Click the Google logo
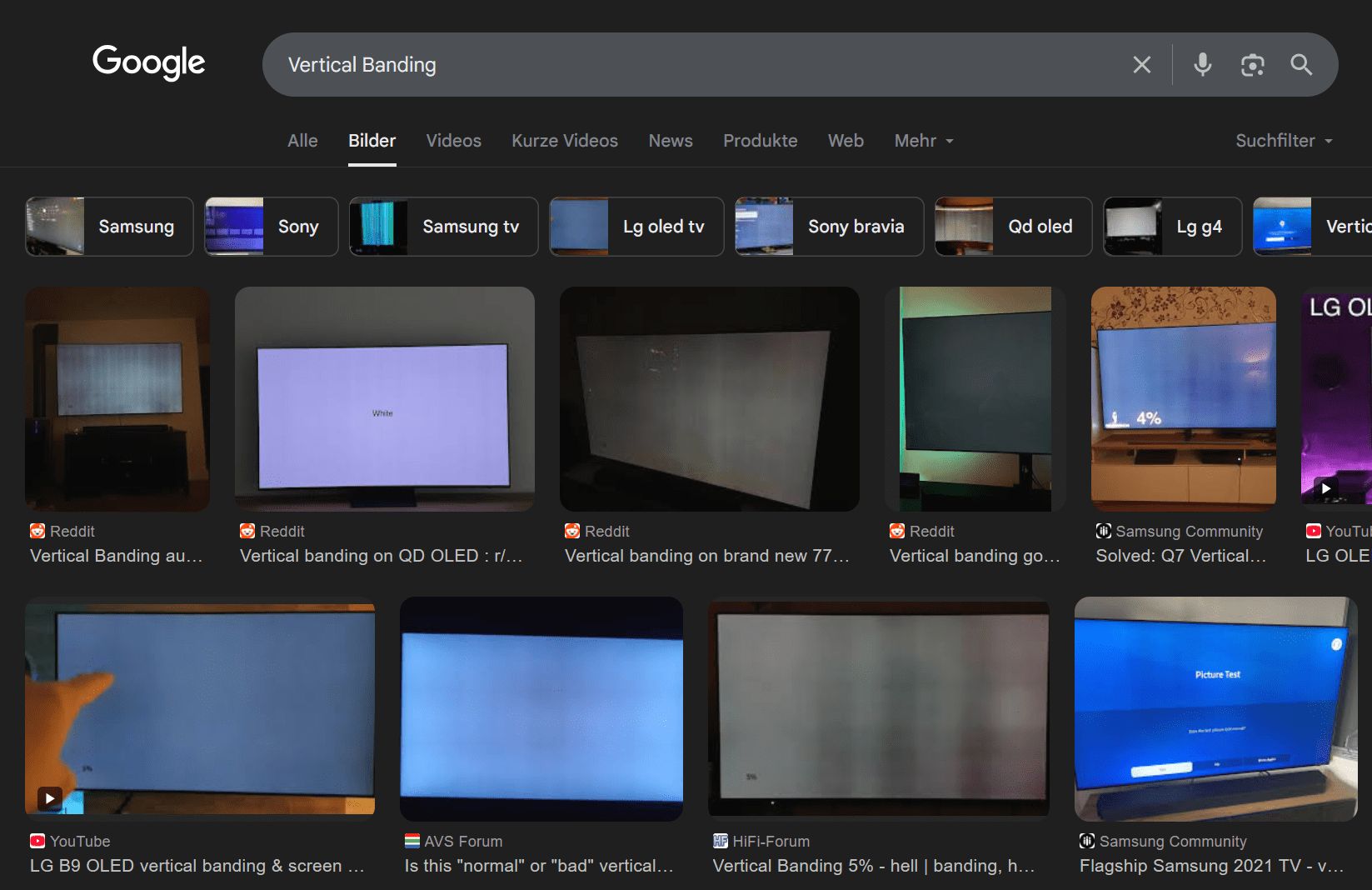 (149, 62)
